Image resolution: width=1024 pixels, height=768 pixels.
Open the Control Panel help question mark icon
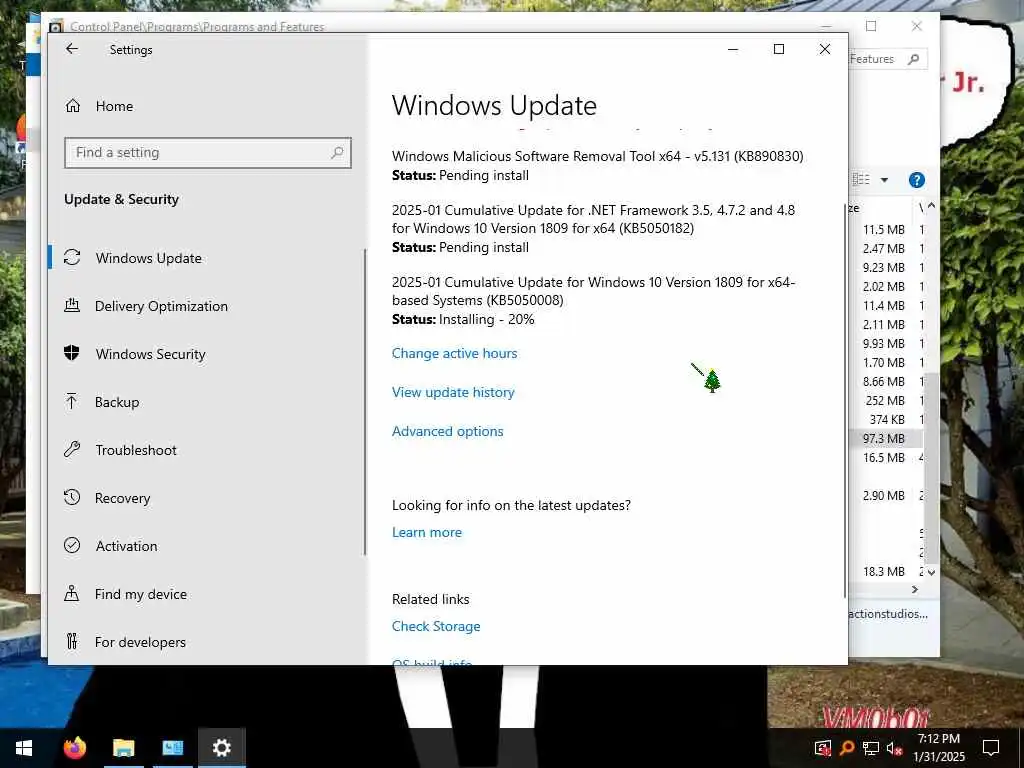coord(916,180)
